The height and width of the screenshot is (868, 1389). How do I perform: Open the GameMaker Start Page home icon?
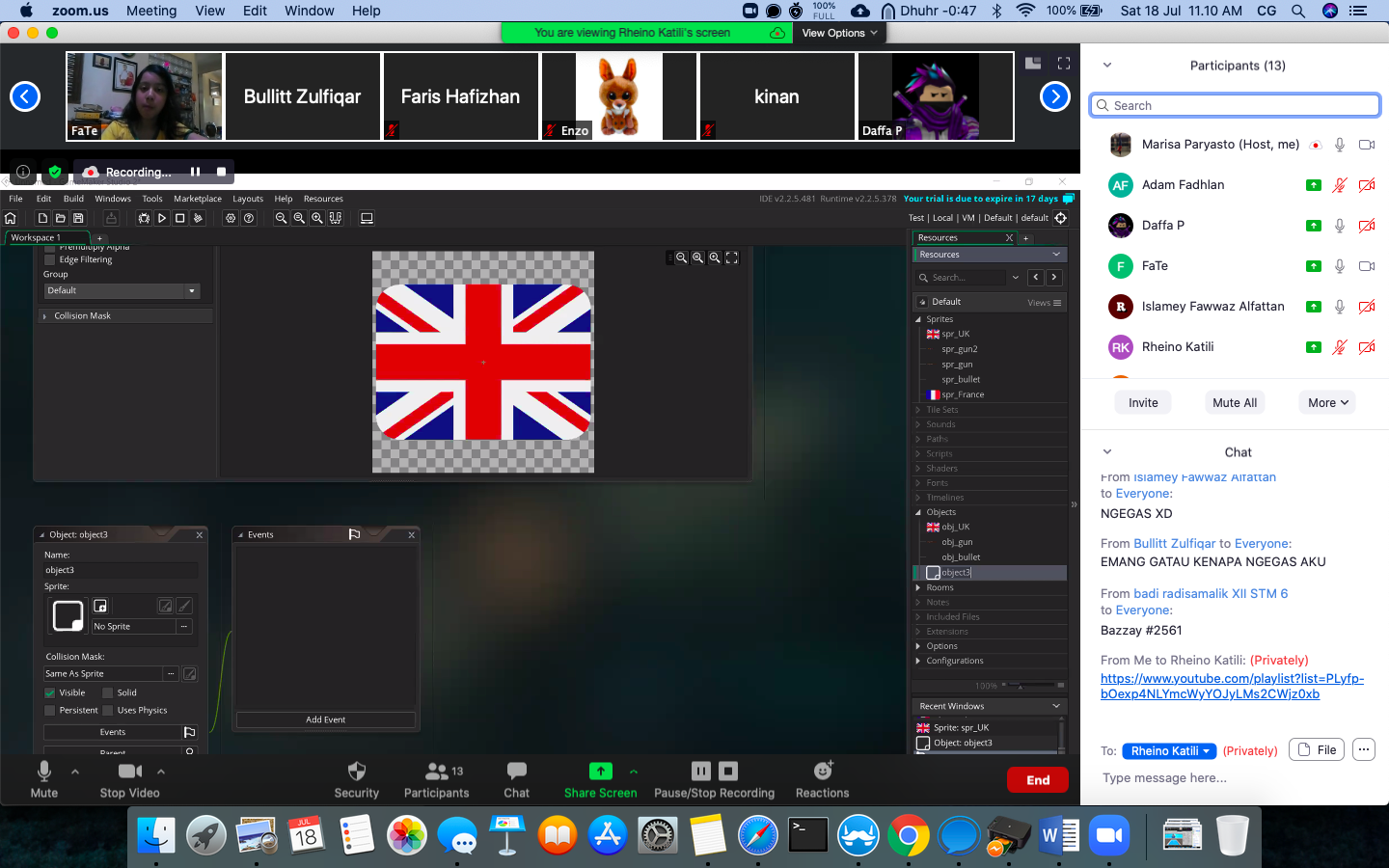(11, 218)
